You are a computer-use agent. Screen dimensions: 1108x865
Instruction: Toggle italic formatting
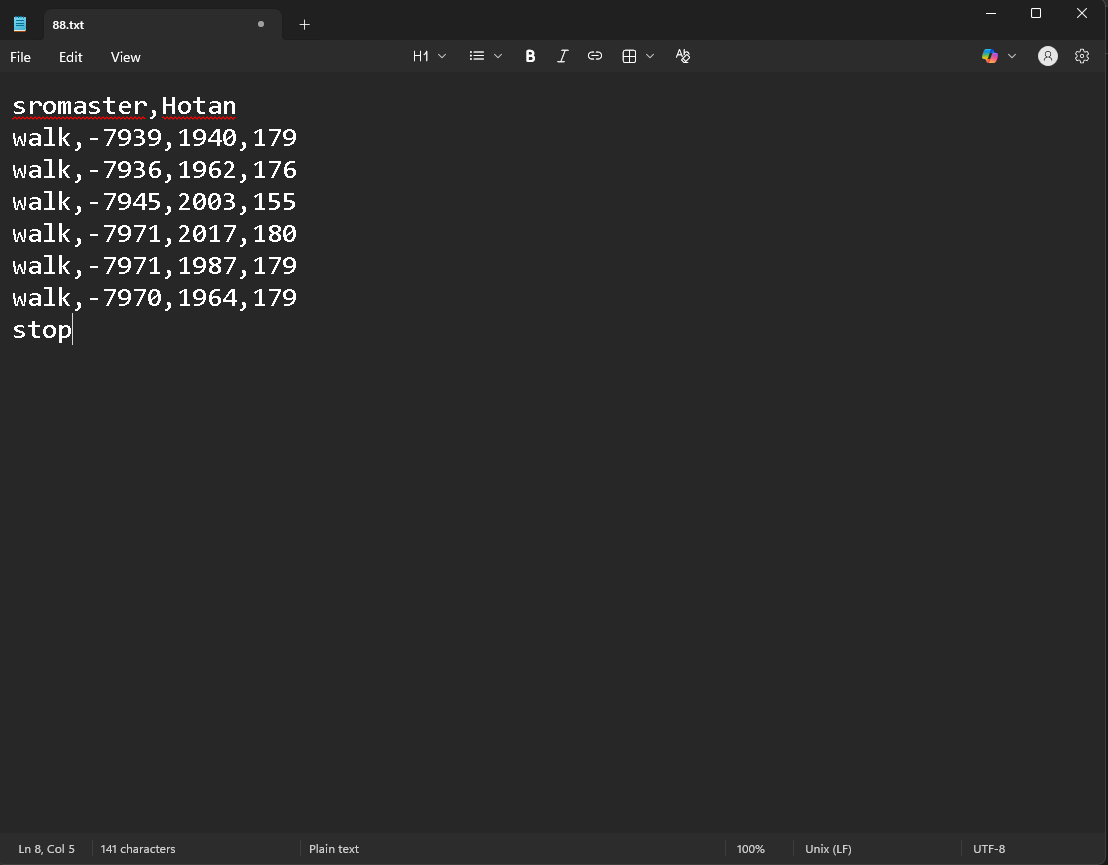pyautogui.click(x=562, y=57)
